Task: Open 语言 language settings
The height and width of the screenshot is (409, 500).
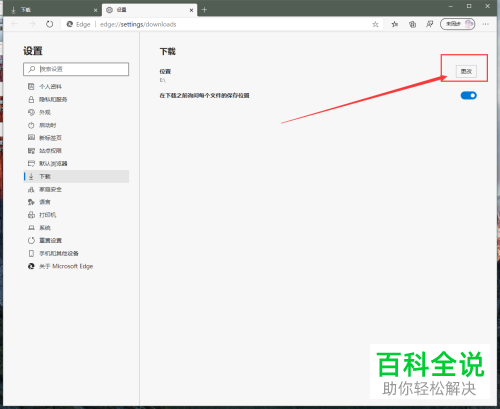Action: tap(76, 202)
